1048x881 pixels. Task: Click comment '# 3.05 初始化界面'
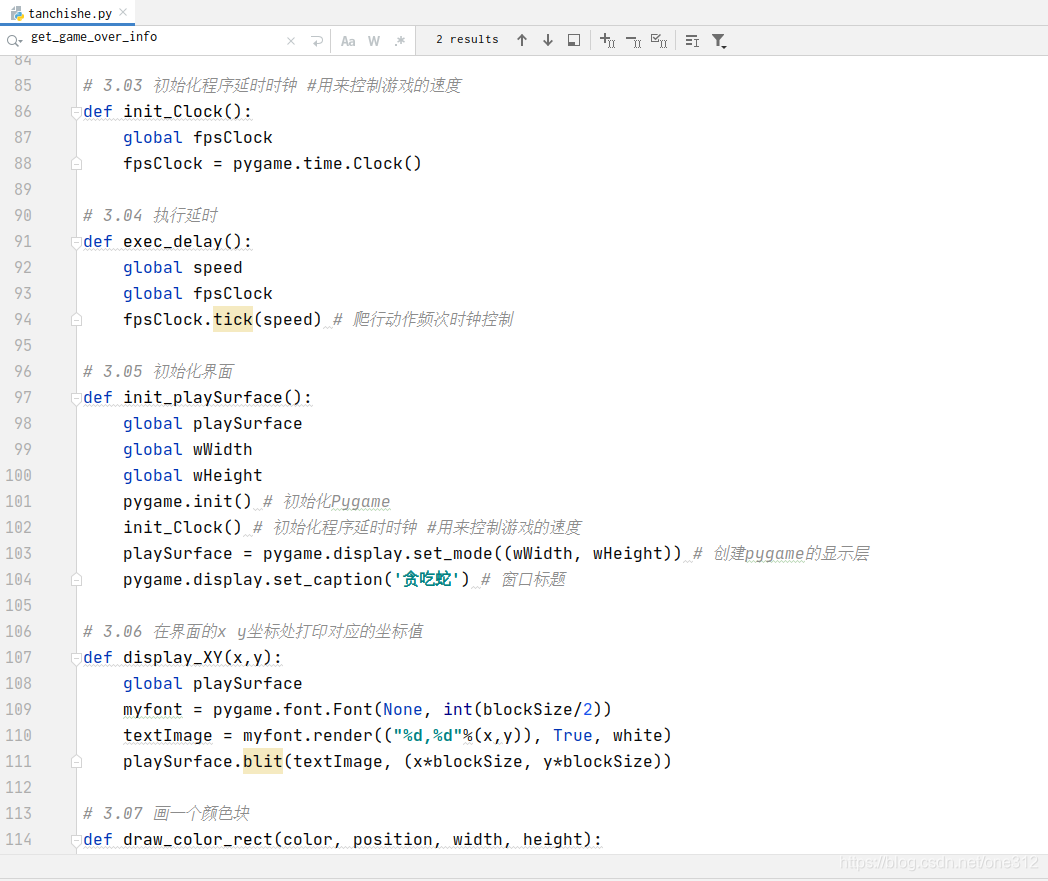tap(158, 371)
